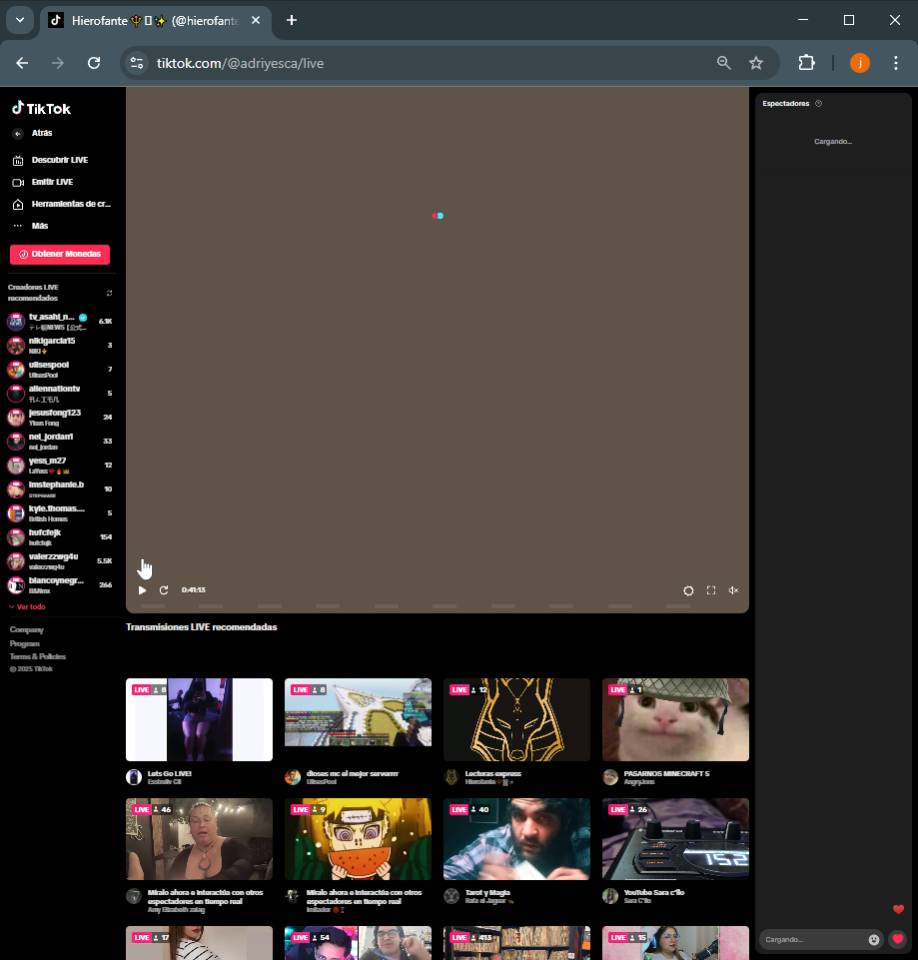This screenshot has width=918, height=960.
Task: Open Chrome extensions puzzle icon
Action: (806, 63)
